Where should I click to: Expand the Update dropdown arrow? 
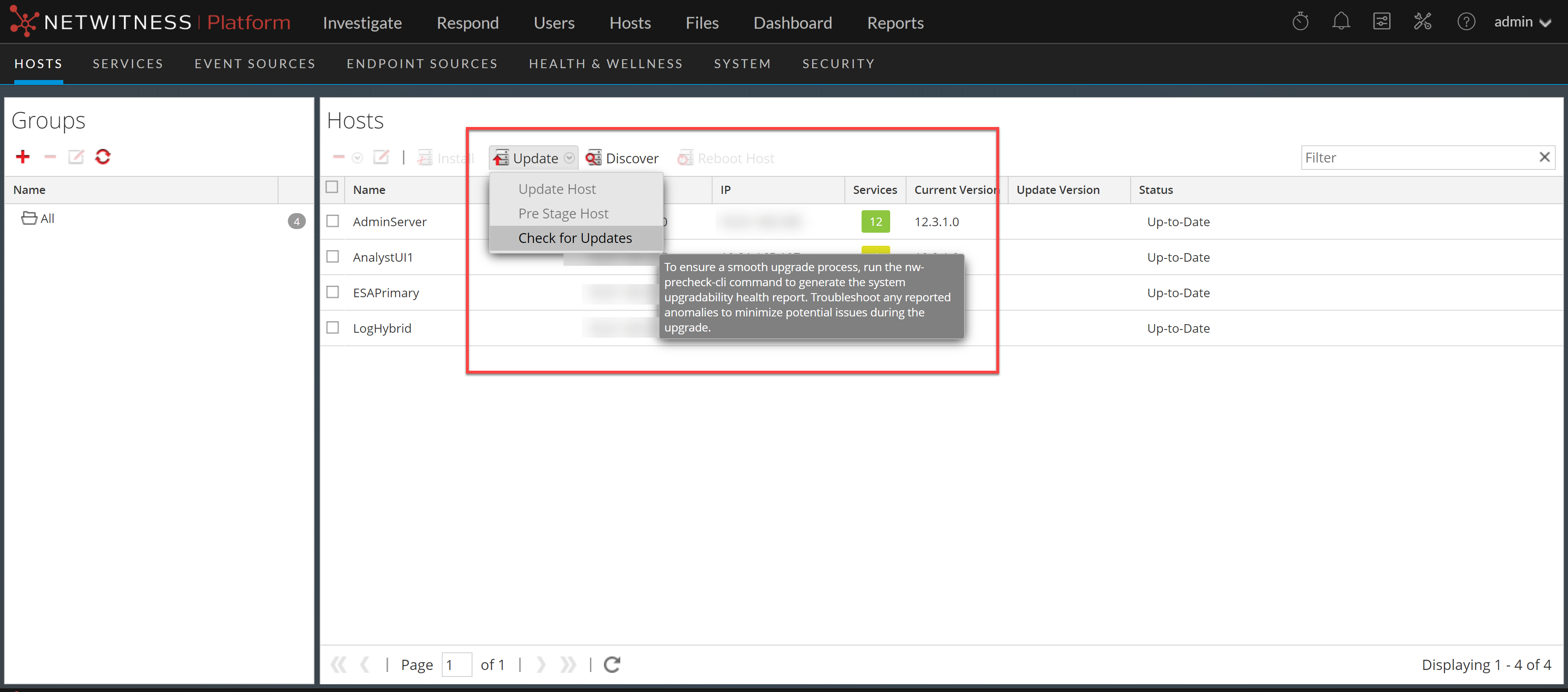(569, 158)
